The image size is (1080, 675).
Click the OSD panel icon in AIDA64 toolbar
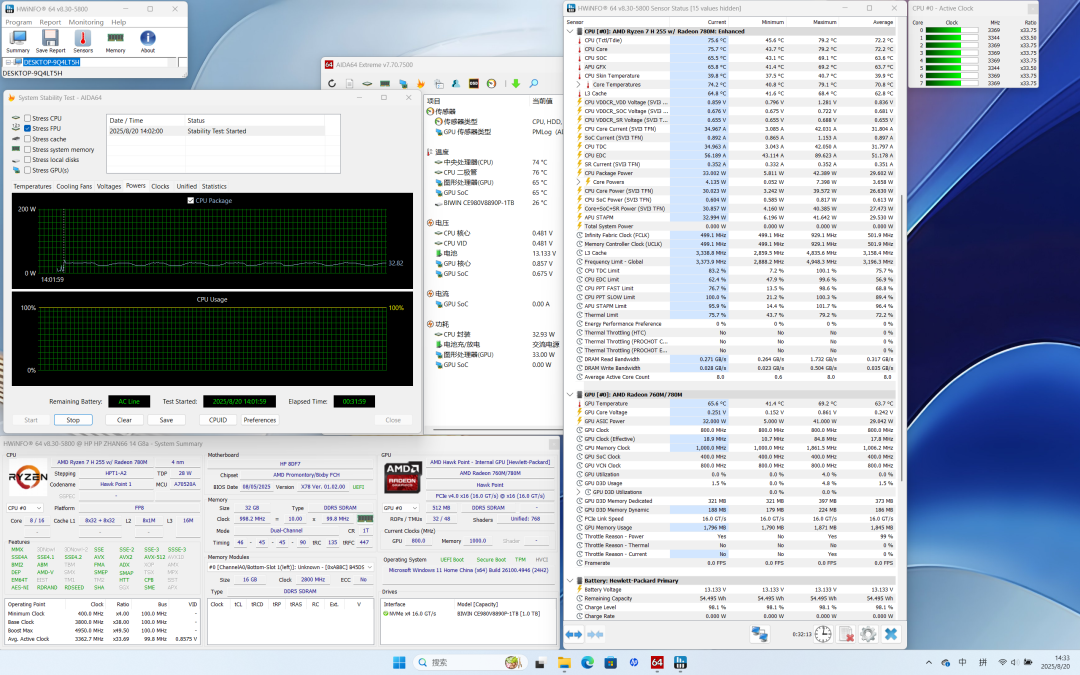coord(474,83)
